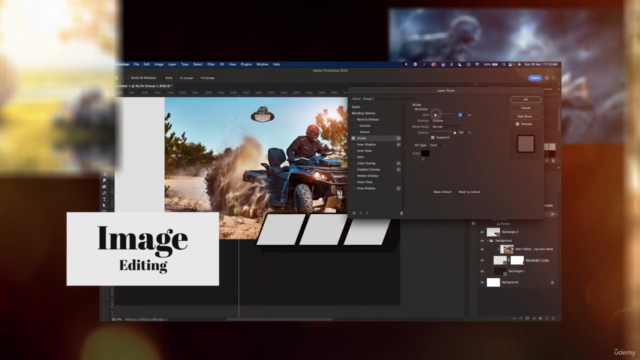
Task: Click the add layer mask icon in Layers panel
Action: tap(527, 318)
